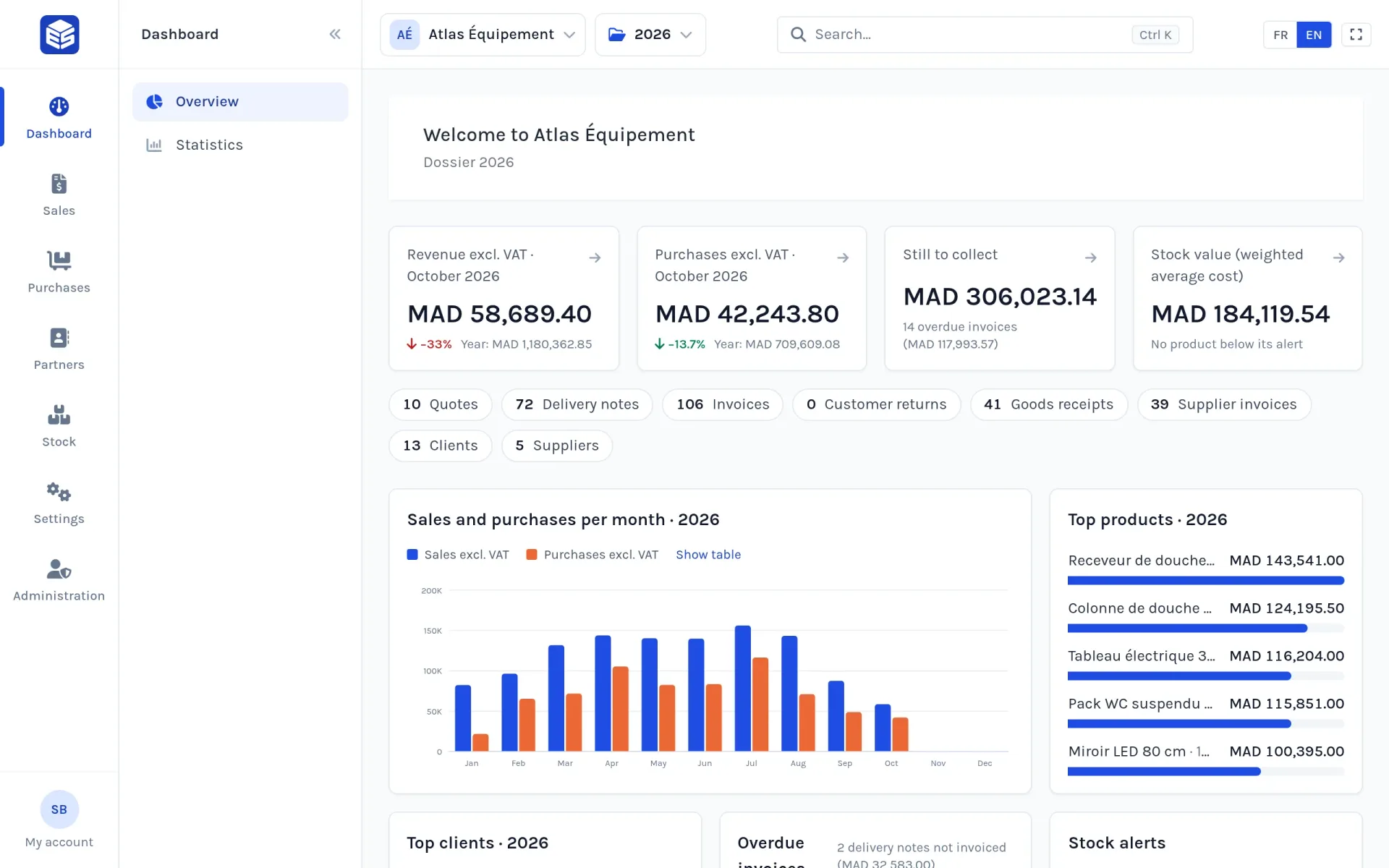Open the 5 Suppliers chip

(x=557, y=446)
